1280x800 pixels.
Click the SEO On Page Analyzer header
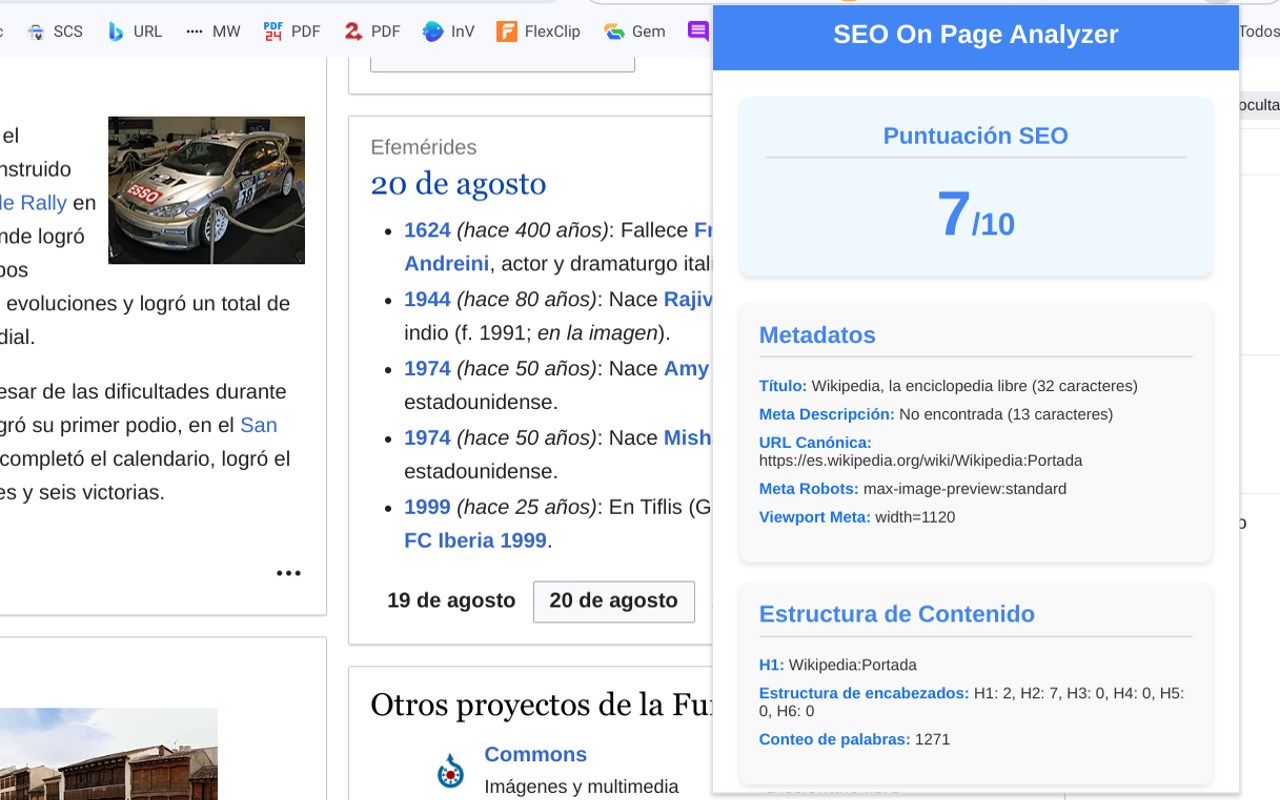coord(975,35)
